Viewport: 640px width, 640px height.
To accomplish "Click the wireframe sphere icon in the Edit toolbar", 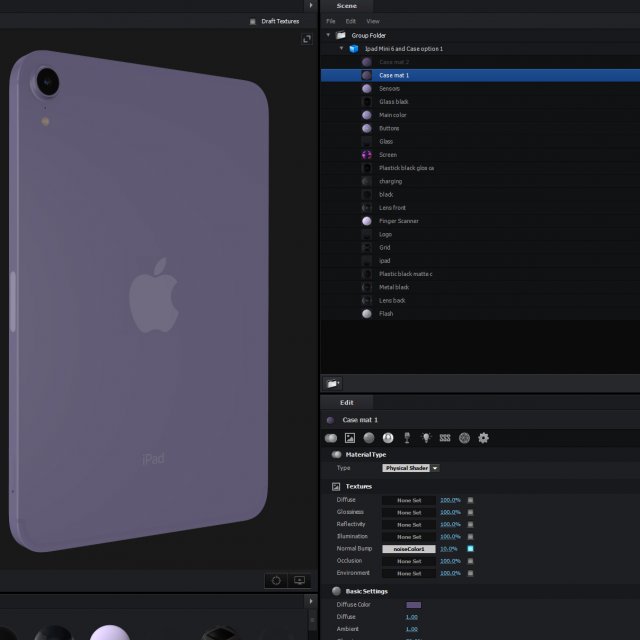I will click(464, 438).
